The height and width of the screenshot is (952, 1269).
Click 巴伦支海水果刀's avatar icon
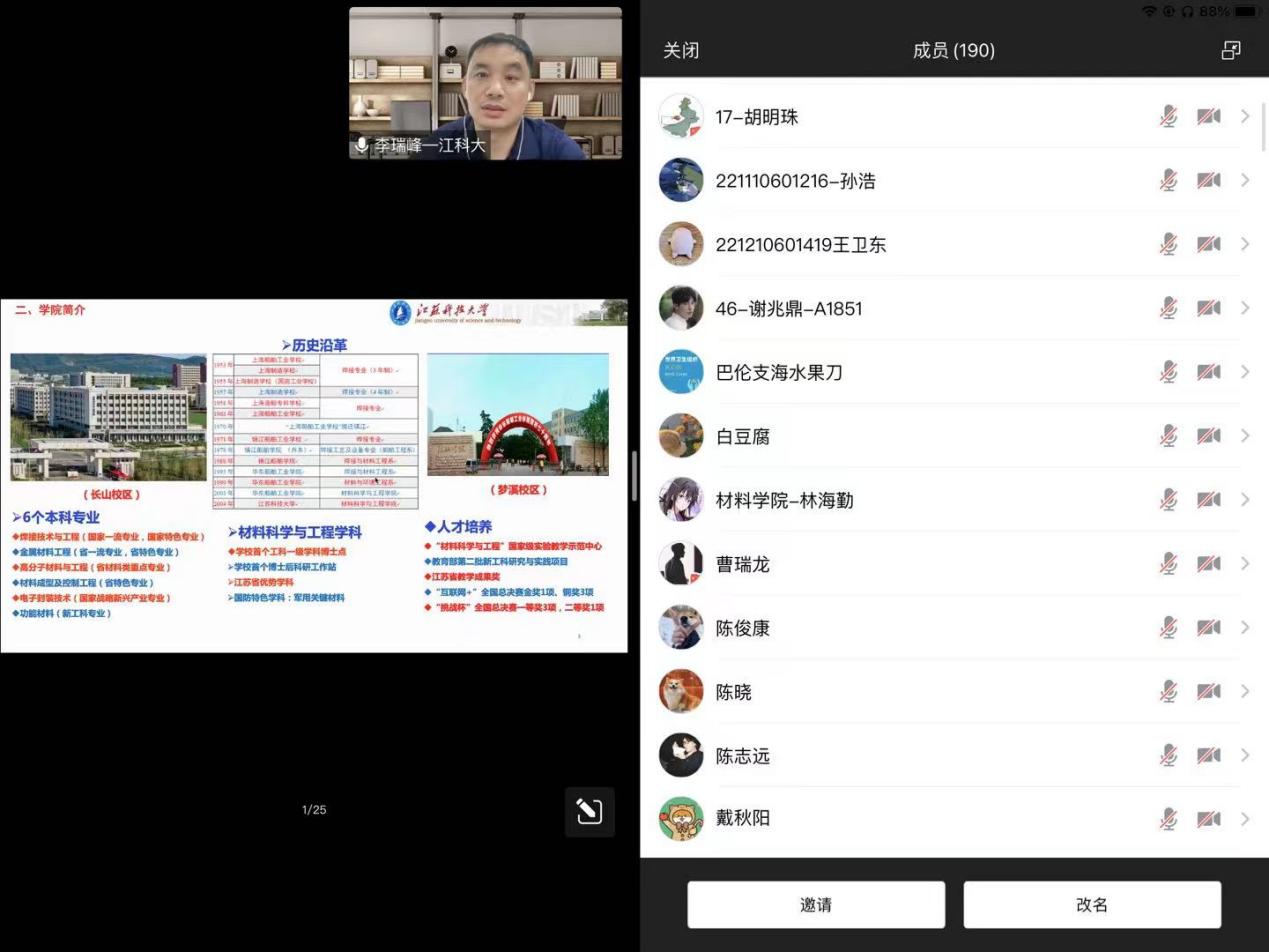tap(681, 372)
